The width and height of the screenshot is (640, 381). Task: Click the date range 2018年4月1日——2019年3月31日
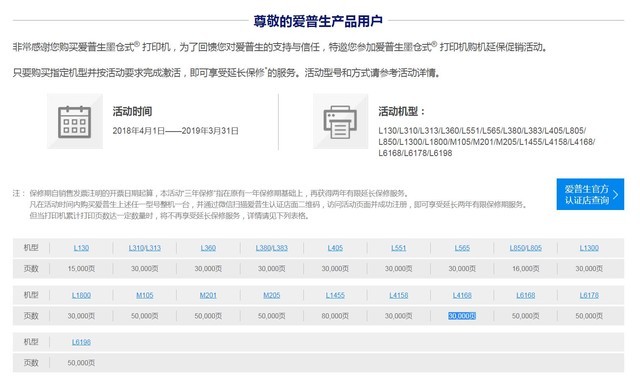tap(176, 131)
